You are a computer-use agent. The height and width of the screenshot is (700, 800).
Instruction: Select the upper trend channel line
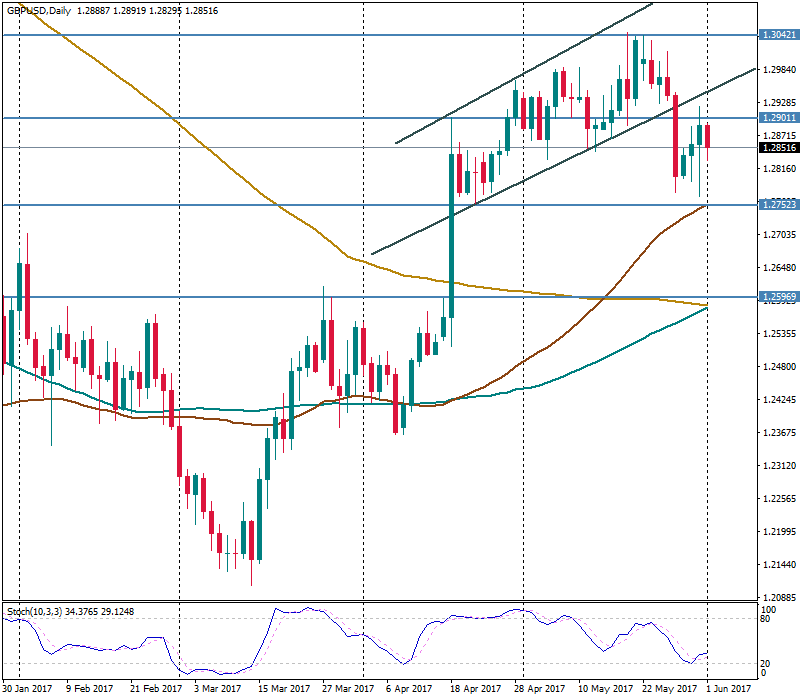click(520, 76)
